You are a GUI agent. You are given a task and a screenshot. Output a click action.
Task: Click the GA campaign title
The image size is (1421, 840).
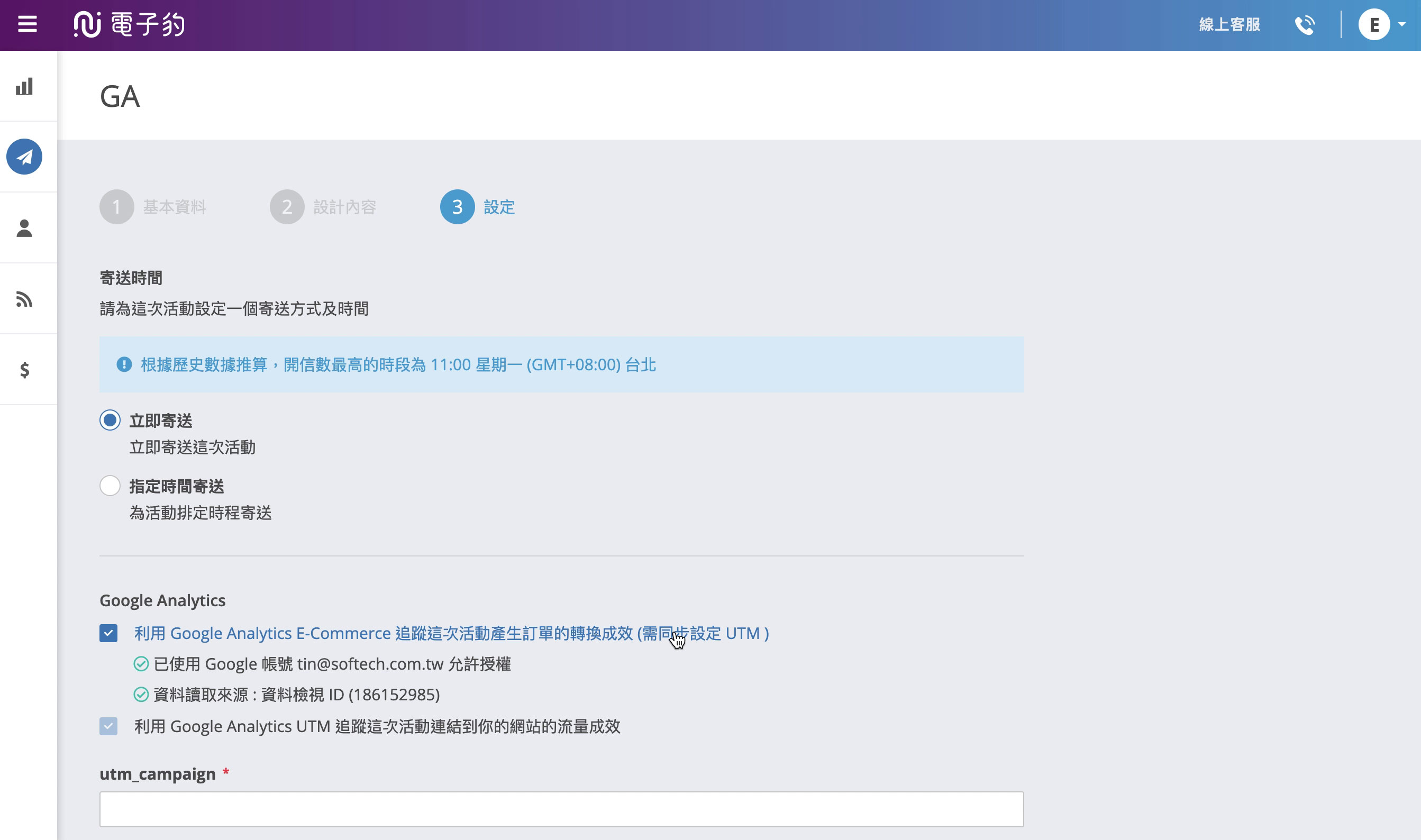tap(120, 96)
